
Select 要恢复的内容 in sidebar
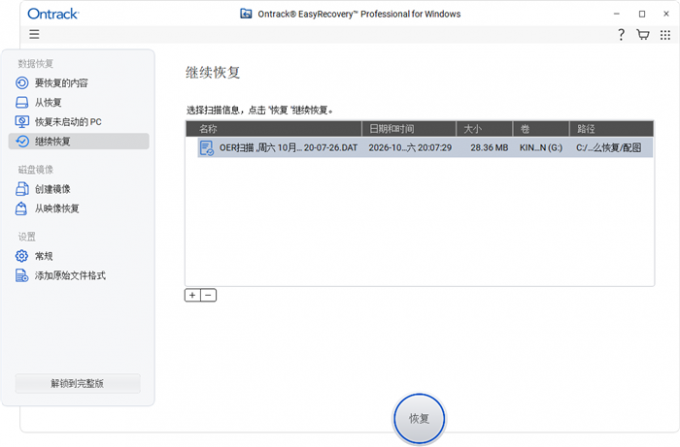[61, 83]
